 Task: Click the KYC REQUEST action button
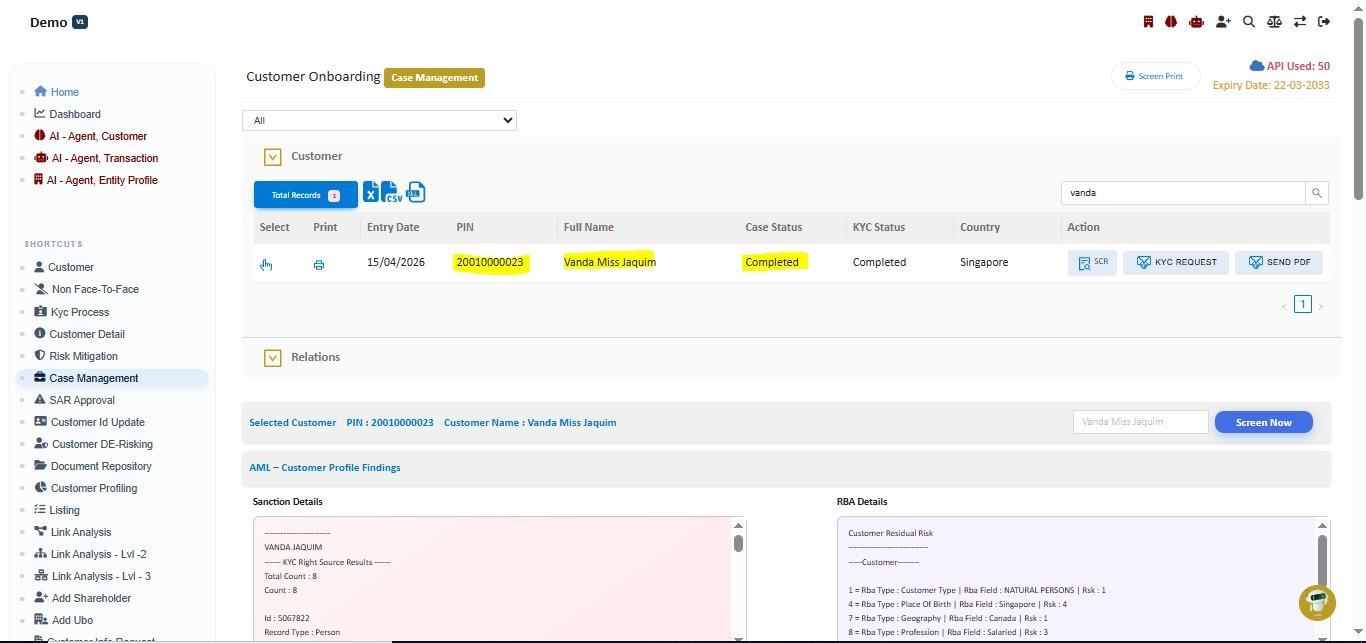1176,262
